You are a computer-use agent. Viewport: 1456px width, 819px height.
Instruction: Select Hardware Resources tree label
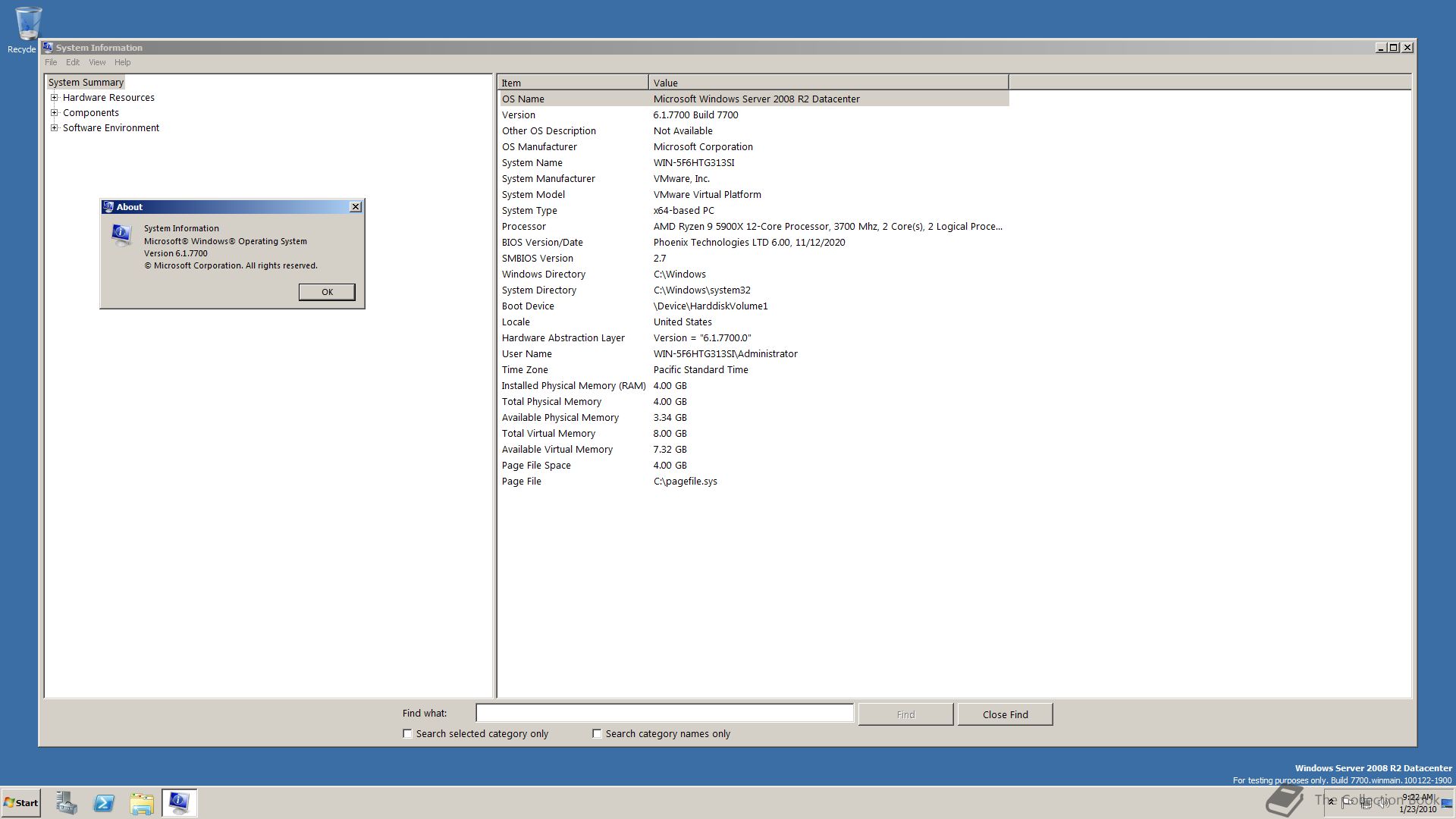[108, 97]
